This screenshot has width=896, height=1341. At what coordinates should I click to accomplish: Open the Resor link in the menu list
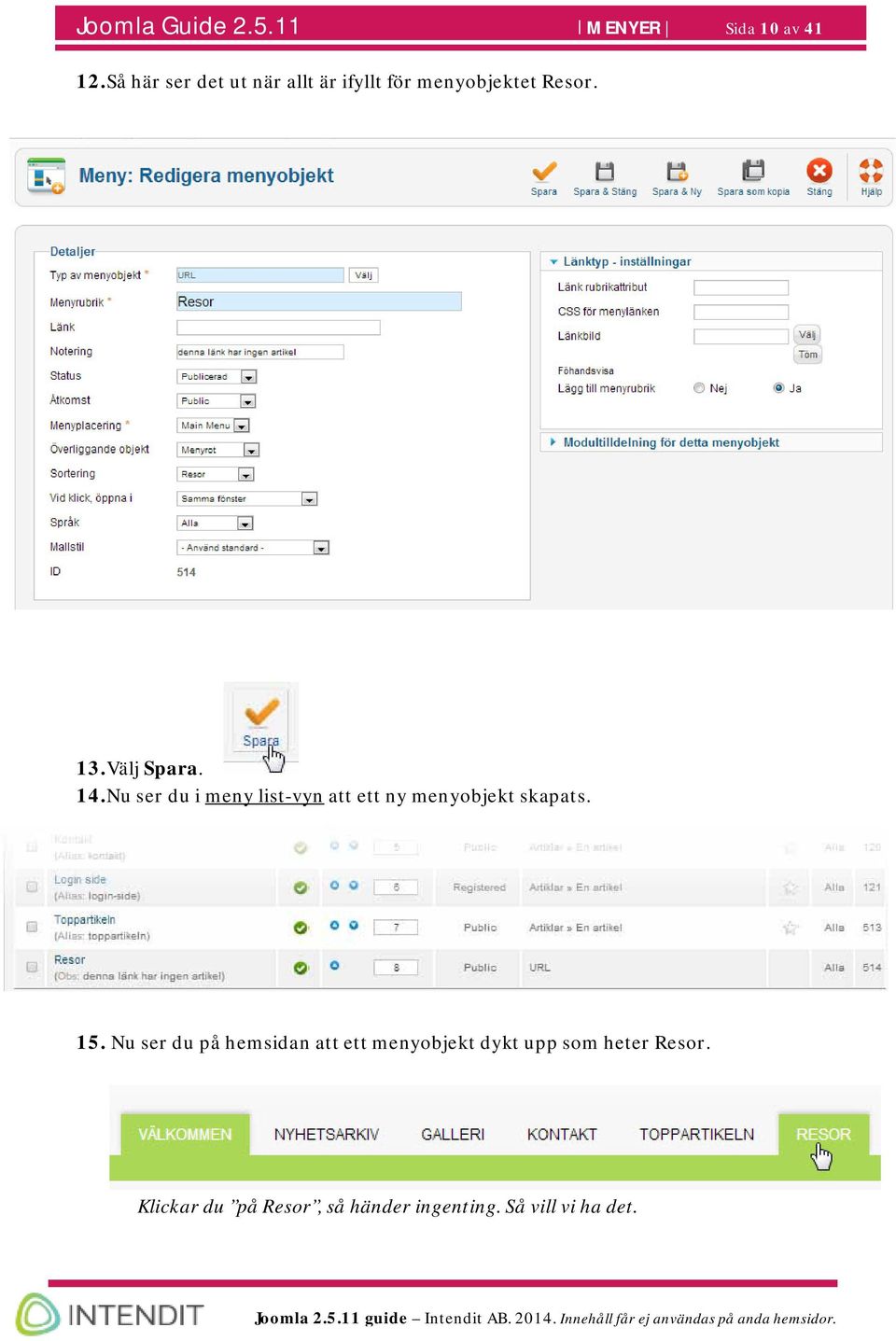coord(69,960)
